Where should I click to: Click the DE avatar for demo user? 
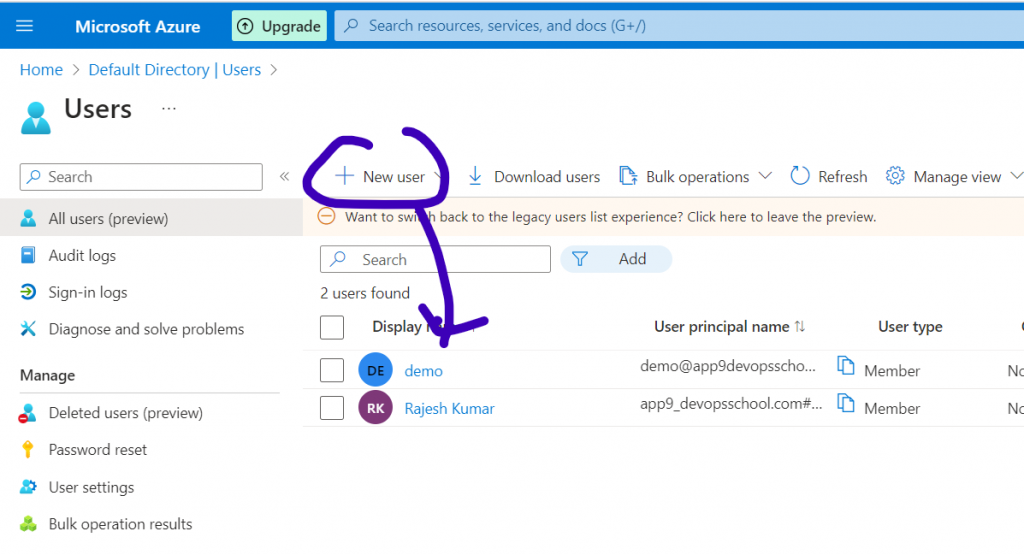tap(375, 370)
